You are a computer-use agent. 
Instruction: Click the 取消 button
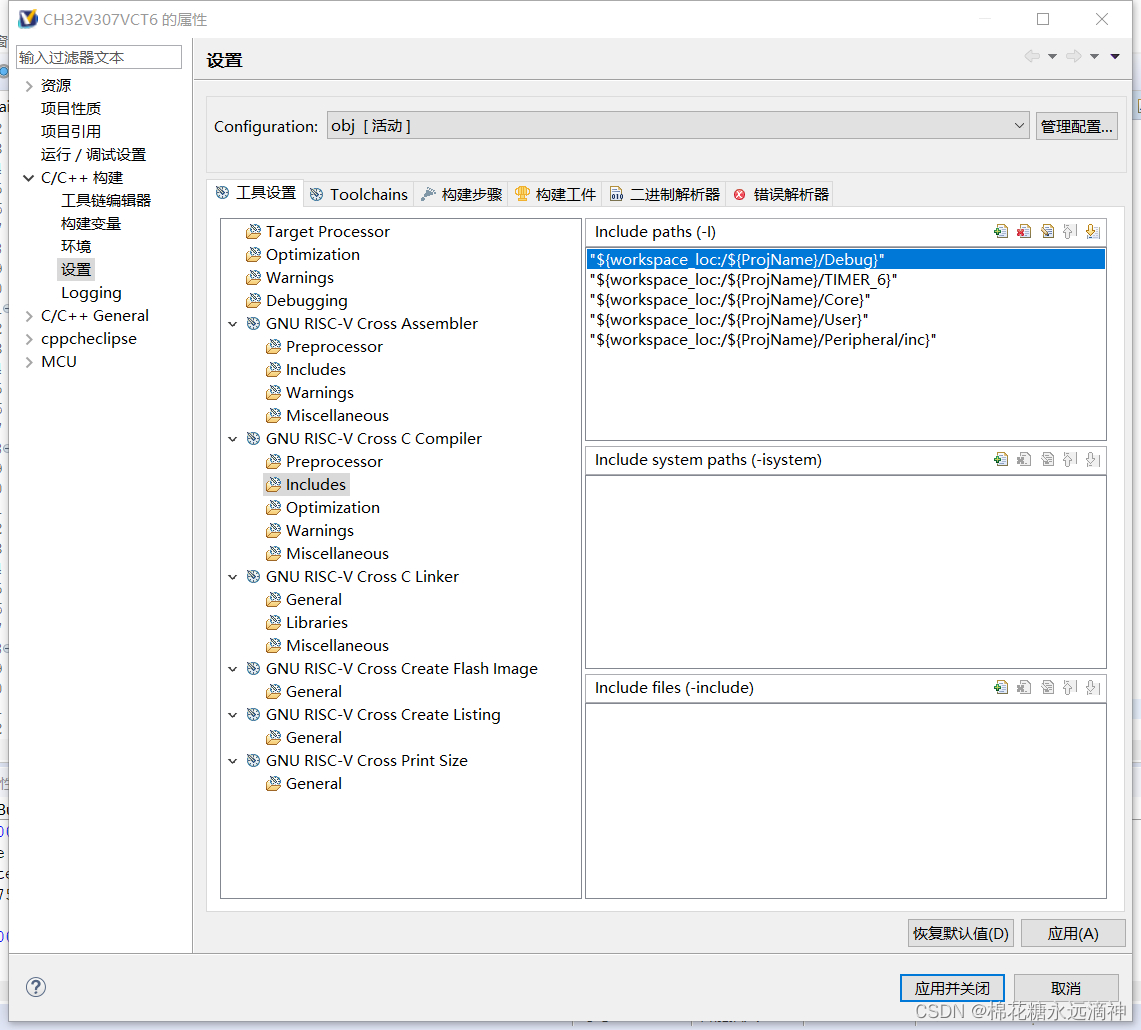[x=1065, y=988]
